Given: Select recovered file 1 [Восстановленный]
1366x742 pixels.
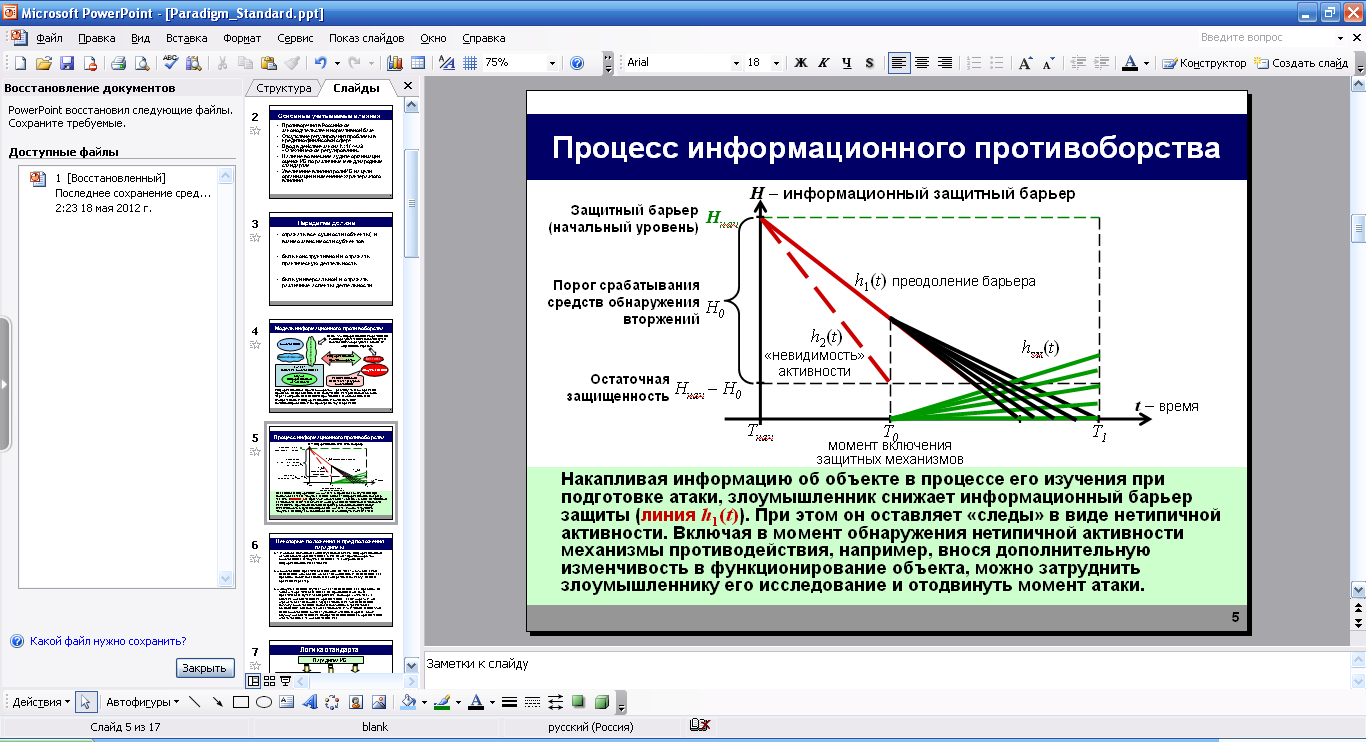Looking at the screenshot, I should pos(122,194).
